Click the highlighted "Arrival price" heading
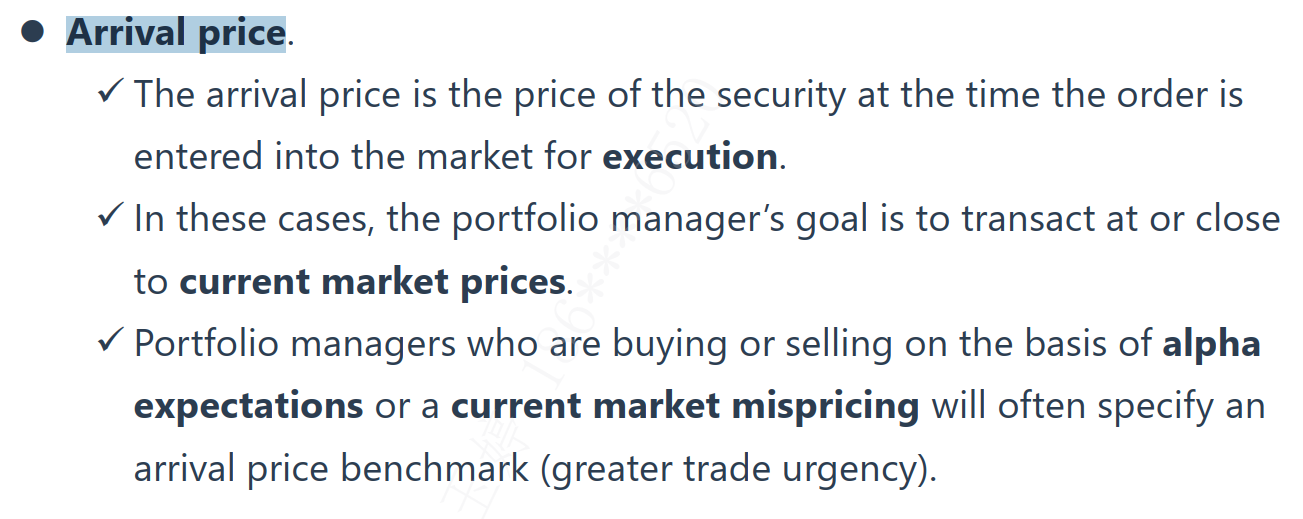Image resolution: width=1303 pixels, height=519 pixels. click(x=176, y=33)
